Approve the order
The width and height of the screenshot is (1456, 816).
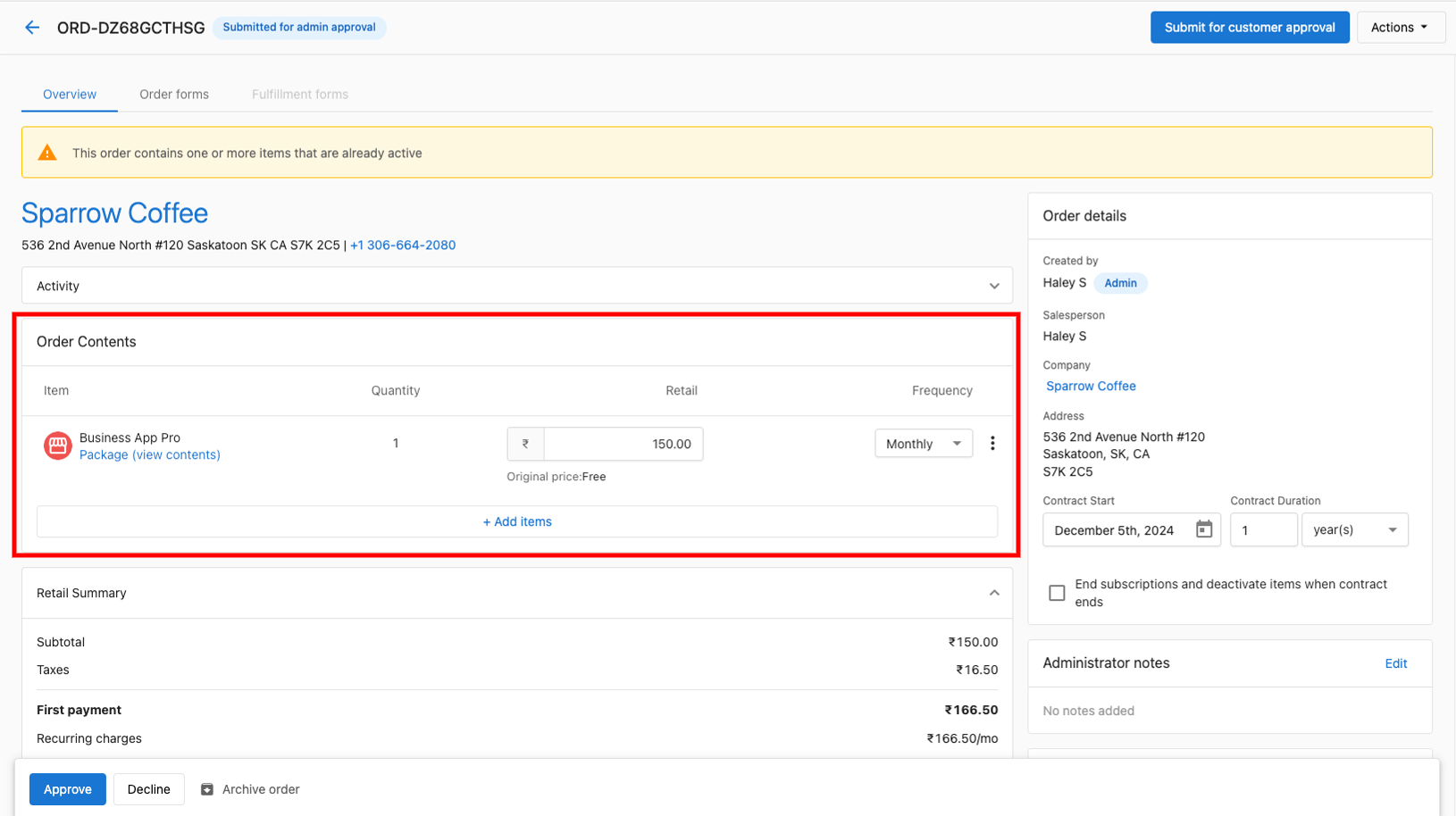pos(68,789)
